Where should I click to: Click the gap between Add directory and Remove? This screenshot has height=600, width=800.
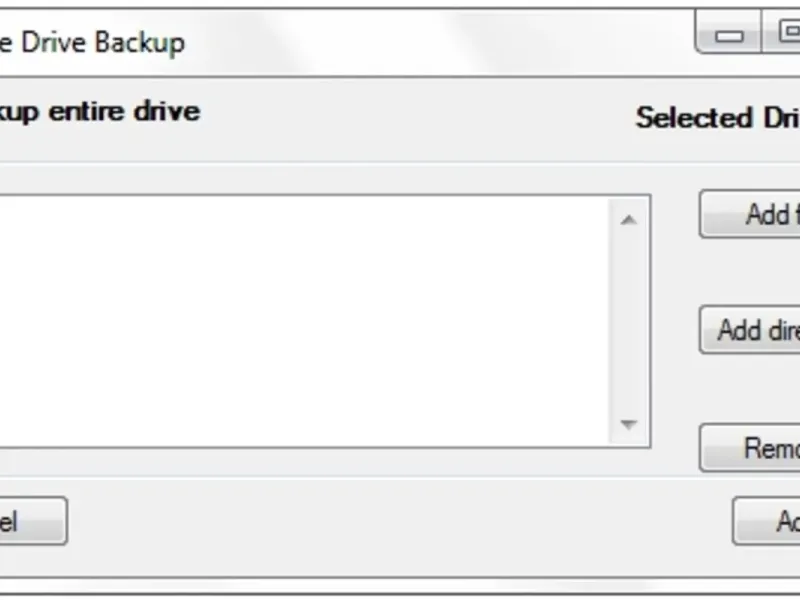pyautogui.click(x=750, y=390)
